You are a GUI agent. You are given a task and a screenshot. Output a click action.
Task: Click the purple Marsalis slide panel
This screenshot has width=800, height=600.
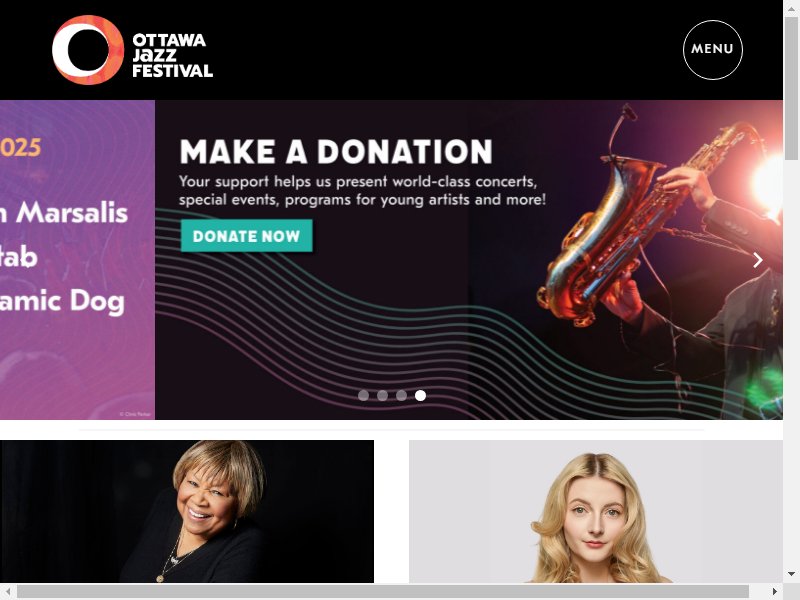point(77,260)
